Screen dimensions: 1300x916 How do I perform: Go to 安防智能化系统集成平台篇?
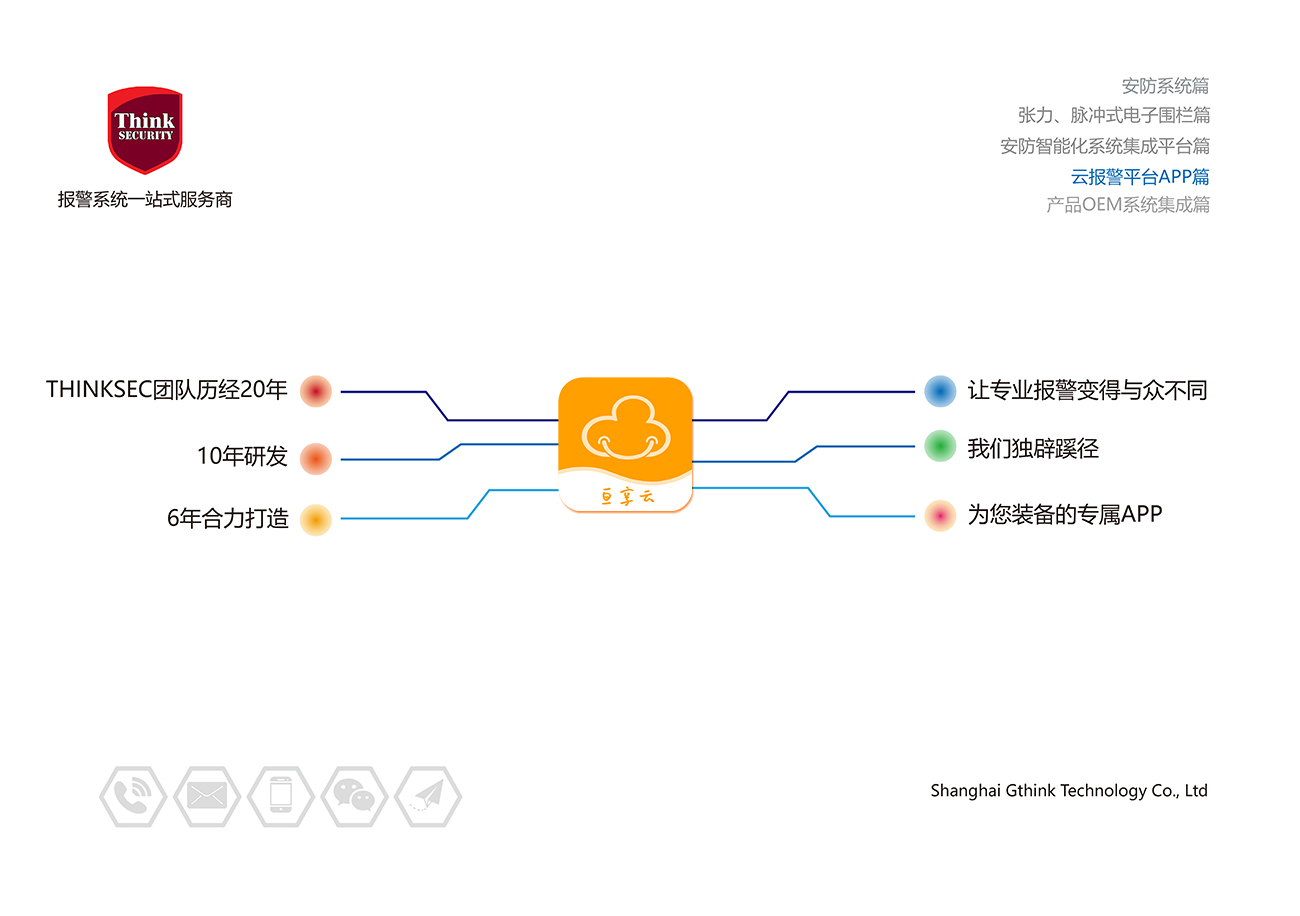click(1105, 146)
